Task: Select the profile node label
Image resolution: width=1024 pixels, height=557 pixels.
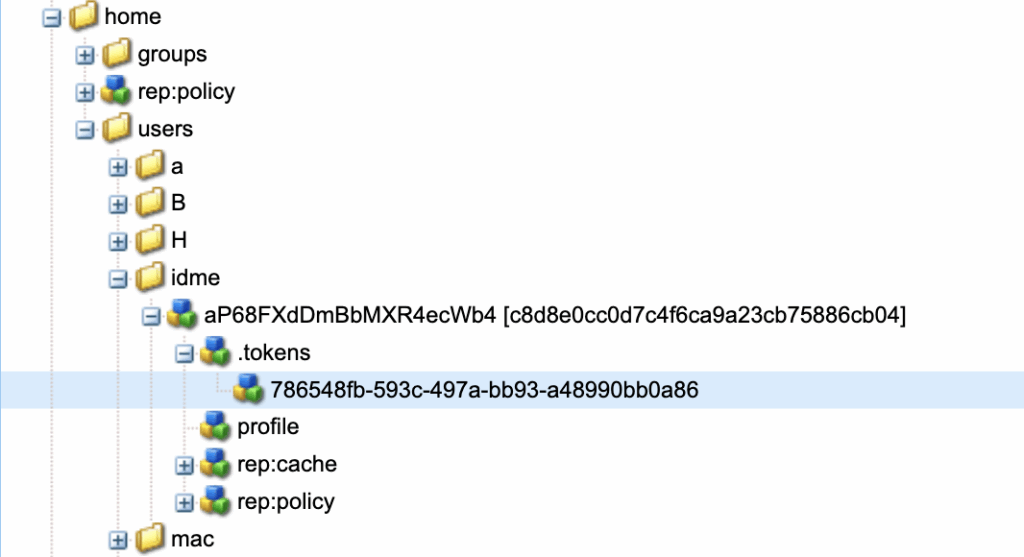Action: coord(268,427)
